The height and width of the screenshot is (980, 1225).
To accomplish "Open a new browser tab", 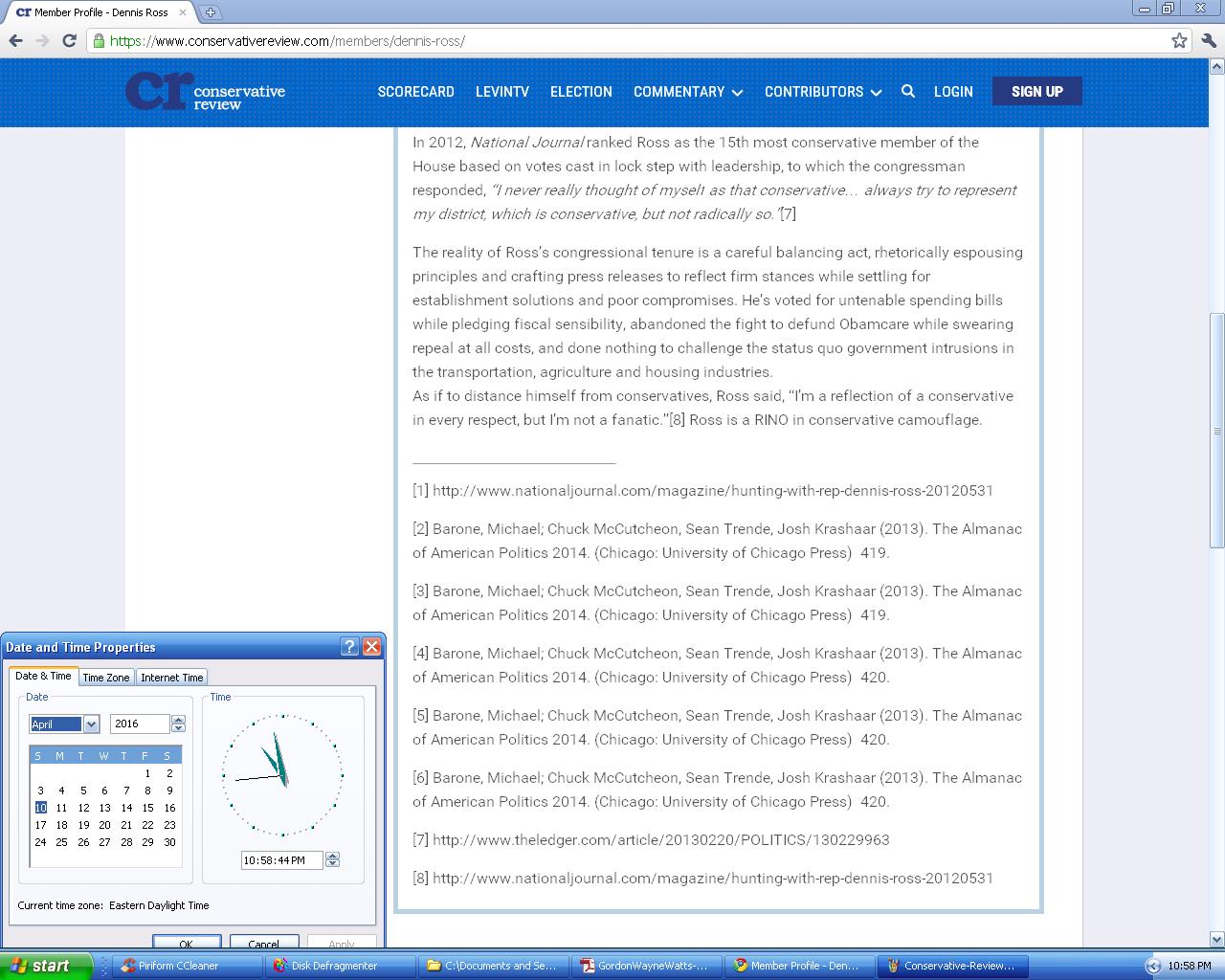I will click(211, 12).
